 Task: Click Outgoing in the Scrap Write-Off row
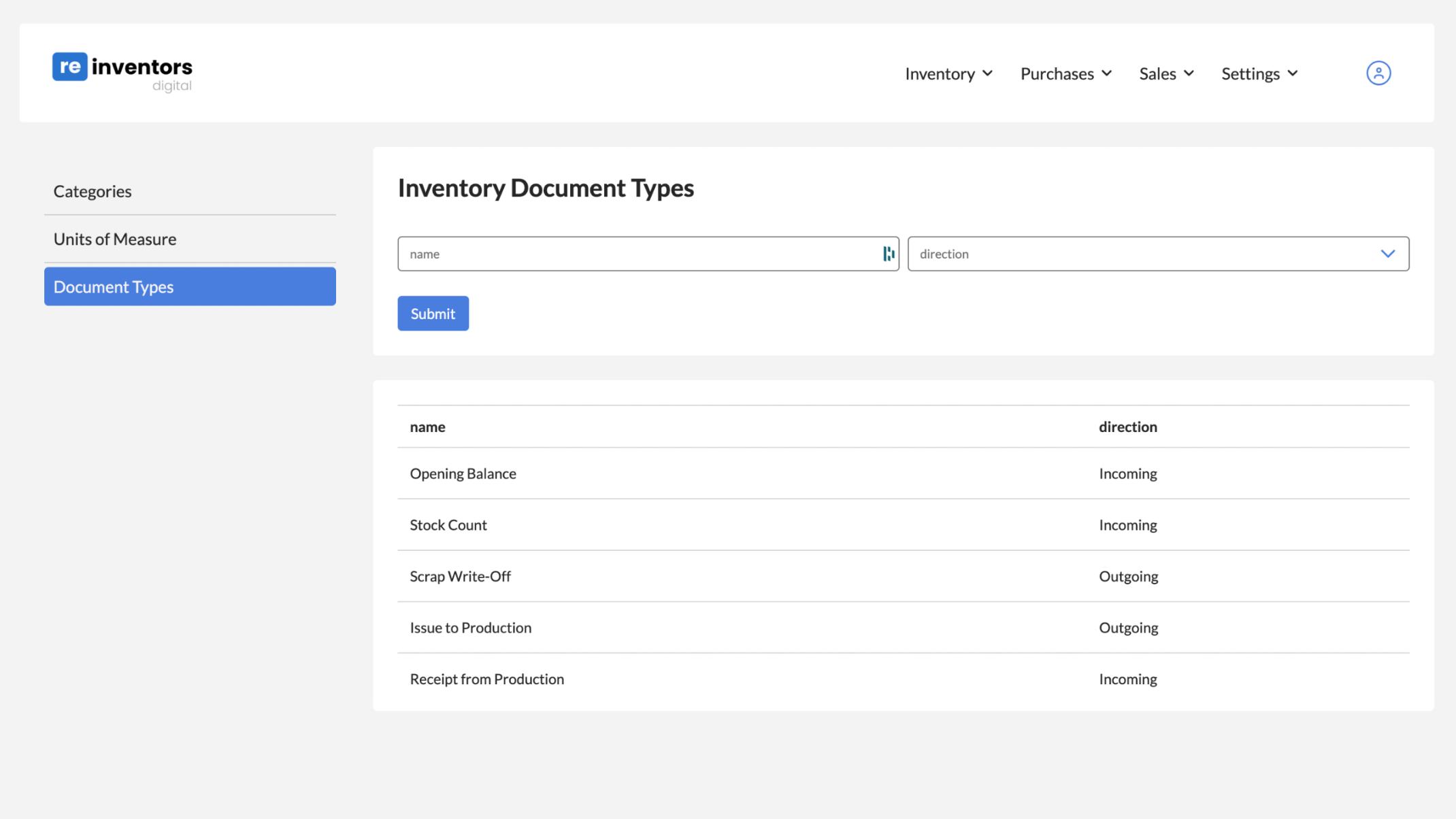[x=1128, y=576]
